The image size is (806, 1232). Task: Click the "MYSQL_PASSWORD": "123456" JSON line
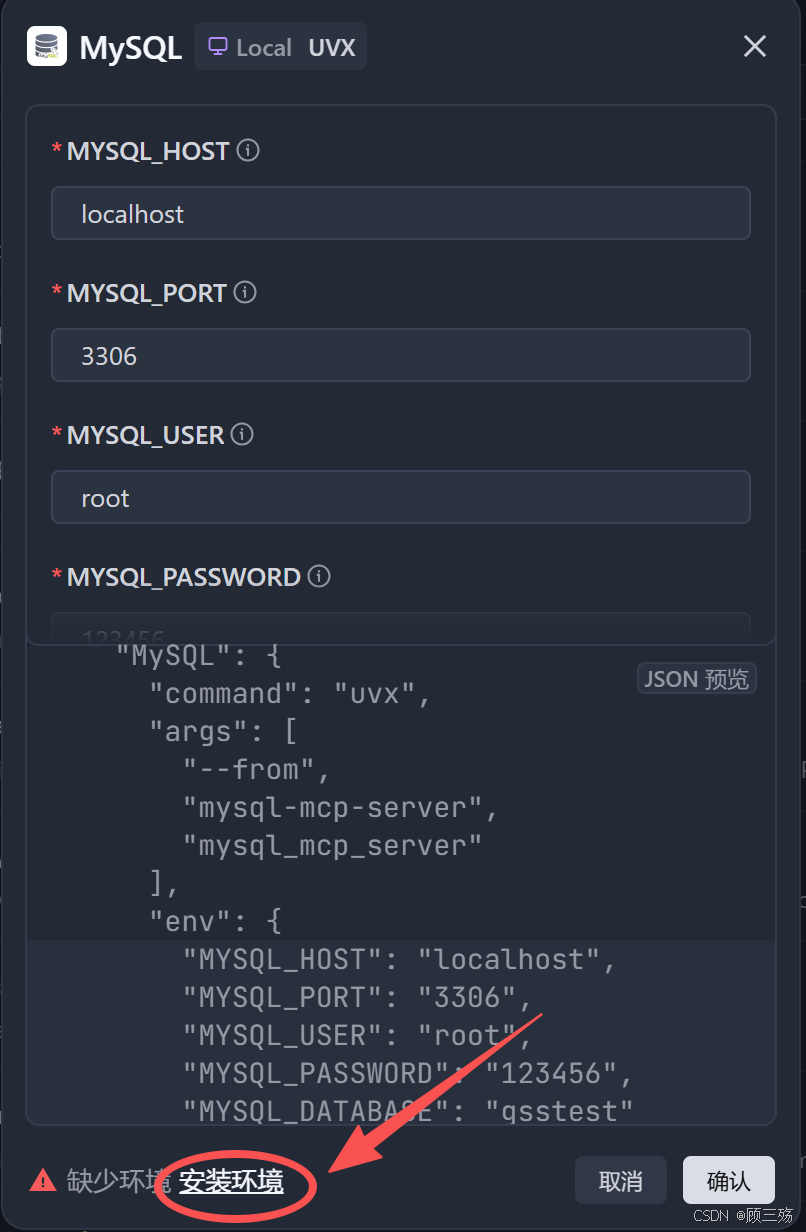pyautogui.click(x=408, y=1074)
